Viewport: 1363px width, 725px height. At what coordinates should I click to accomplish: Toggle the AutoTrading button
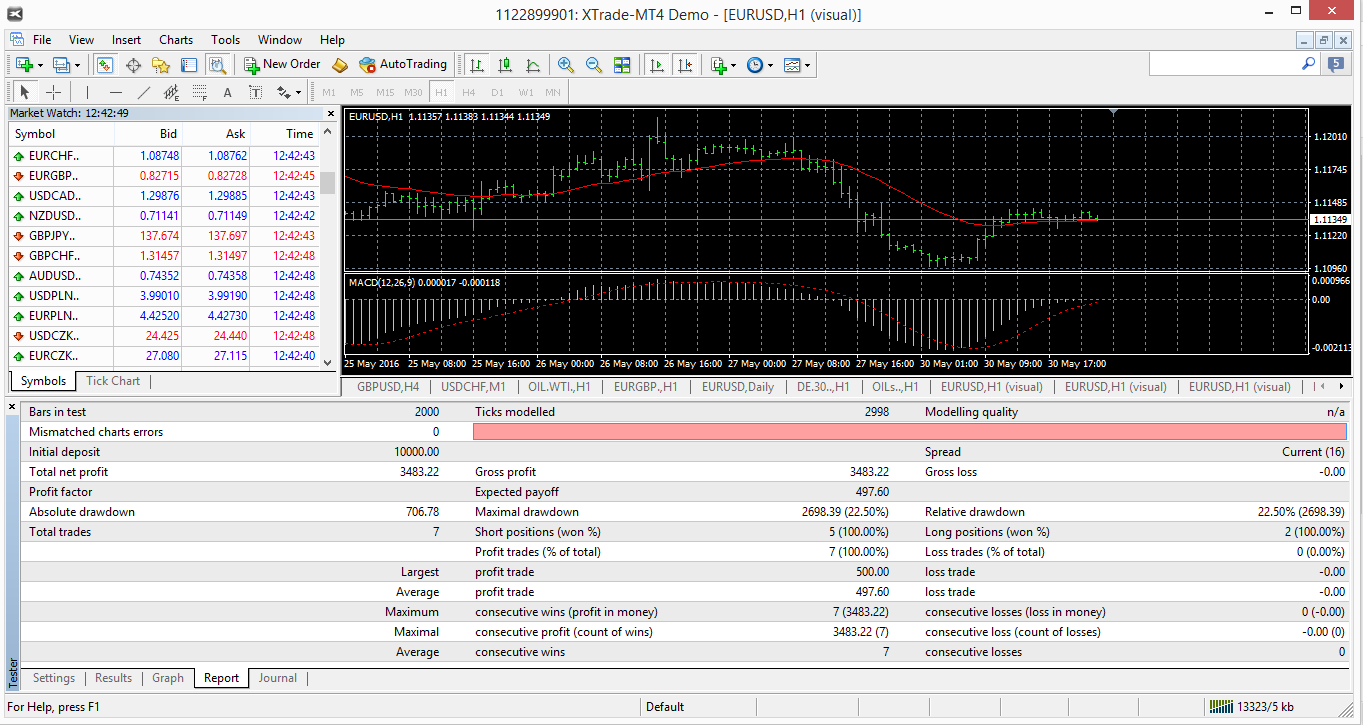pos(403,65)
